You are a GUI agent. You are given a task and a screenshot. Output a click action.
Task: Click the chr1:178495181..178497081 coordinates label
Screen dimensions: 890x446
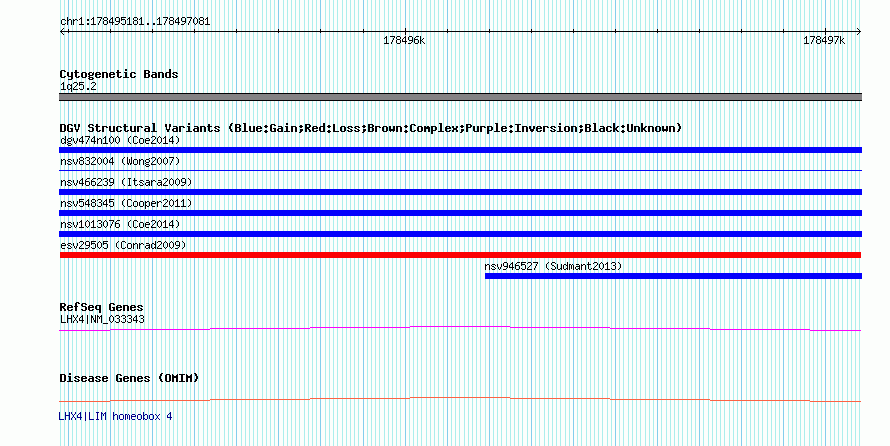pos(135,22)
